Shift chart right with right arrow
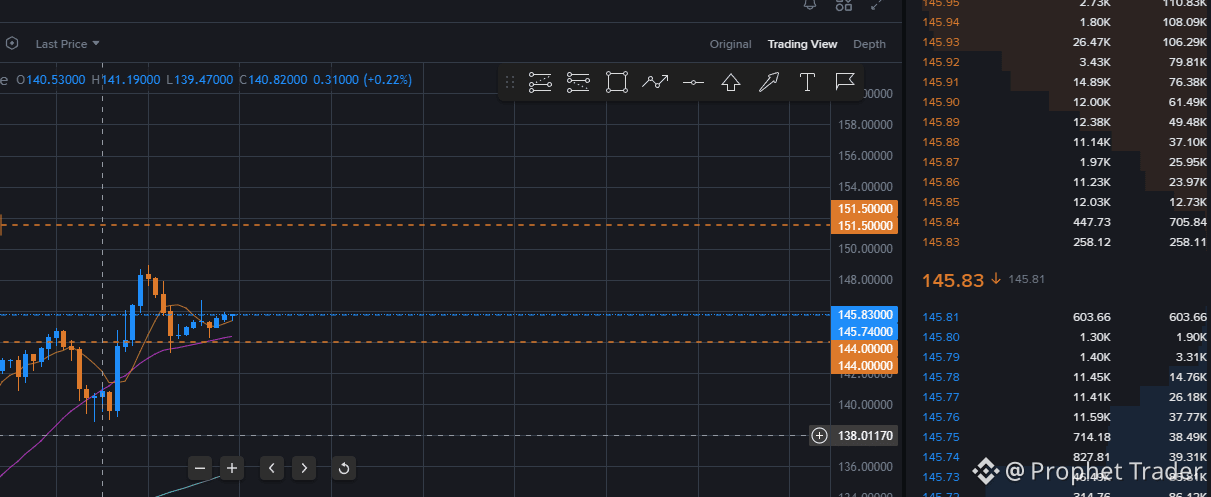This screenshot has width=1211, height=497. 304,467
